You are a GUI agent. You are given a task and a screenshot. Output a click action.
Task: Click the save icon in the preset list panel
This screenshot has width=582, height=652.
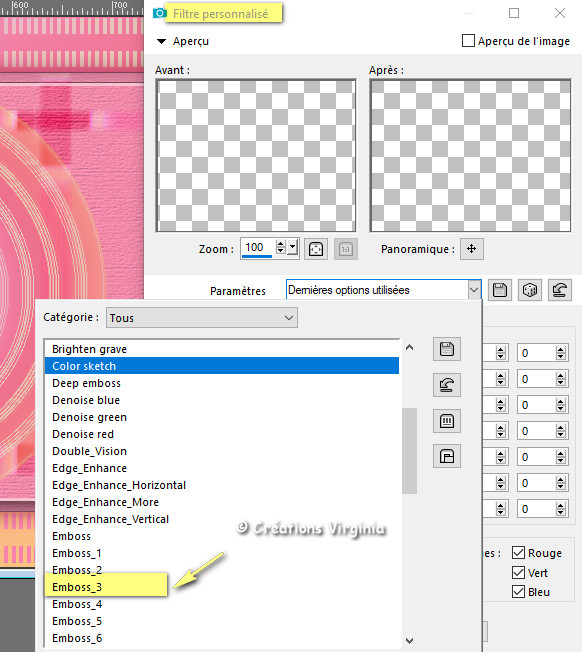[x=447, y=349]
